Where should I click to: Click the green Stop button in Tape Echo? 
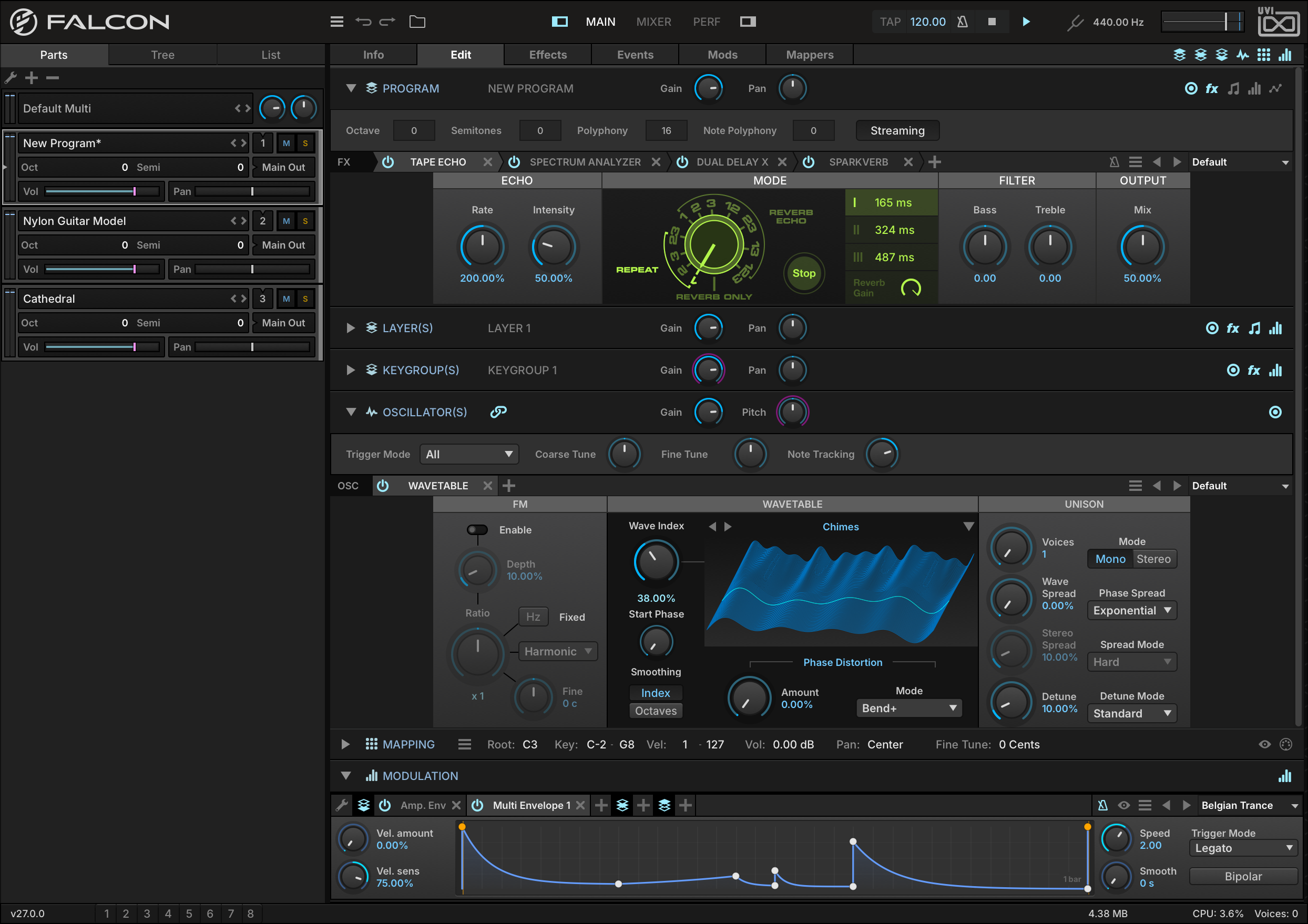tap(804, 273)
